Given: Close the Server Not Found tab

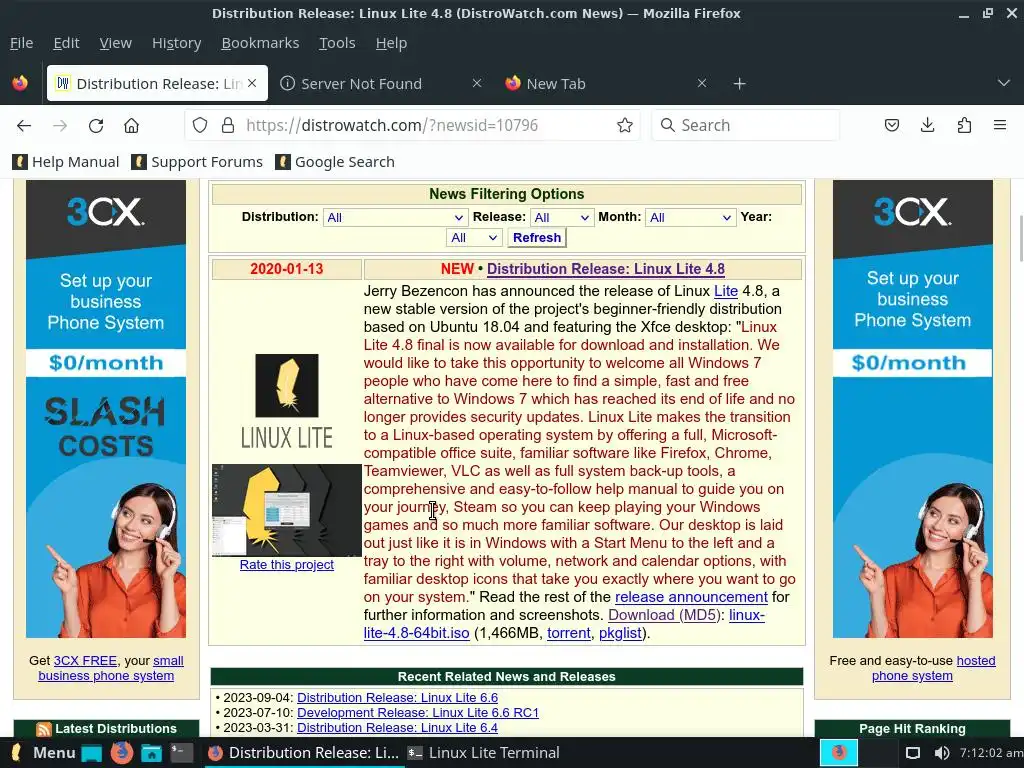Looking at the screenshot, I should coord(477,83).
